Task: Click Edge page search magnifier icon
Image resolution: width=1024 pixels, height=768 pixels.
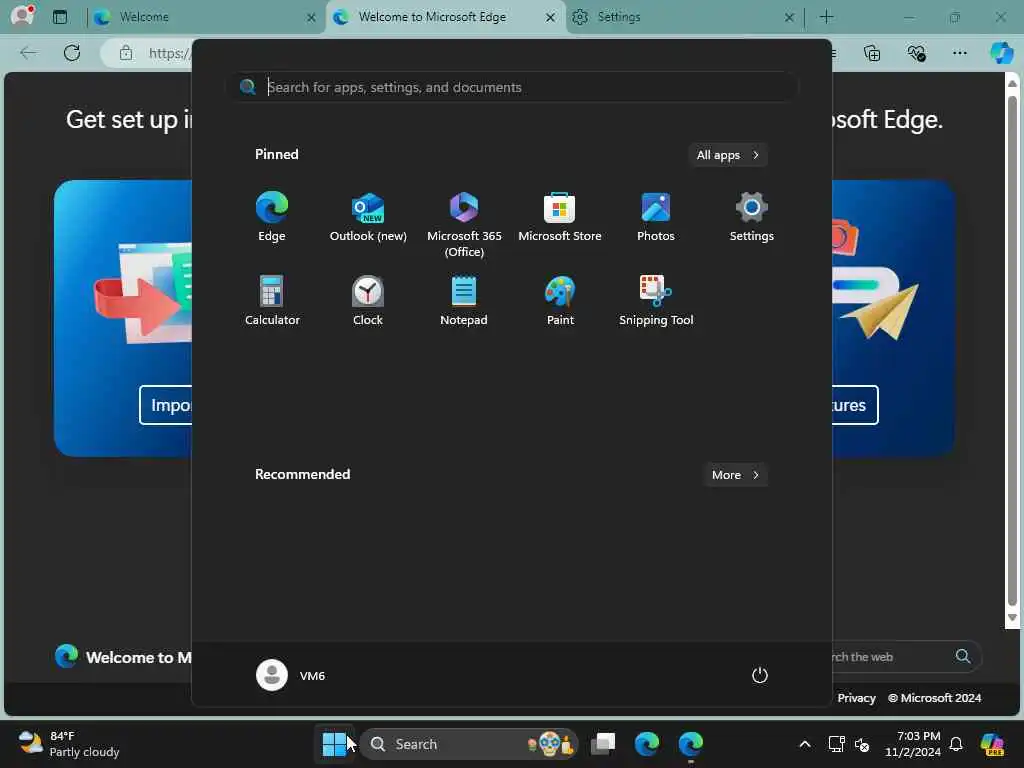Action: click(963, 656)
